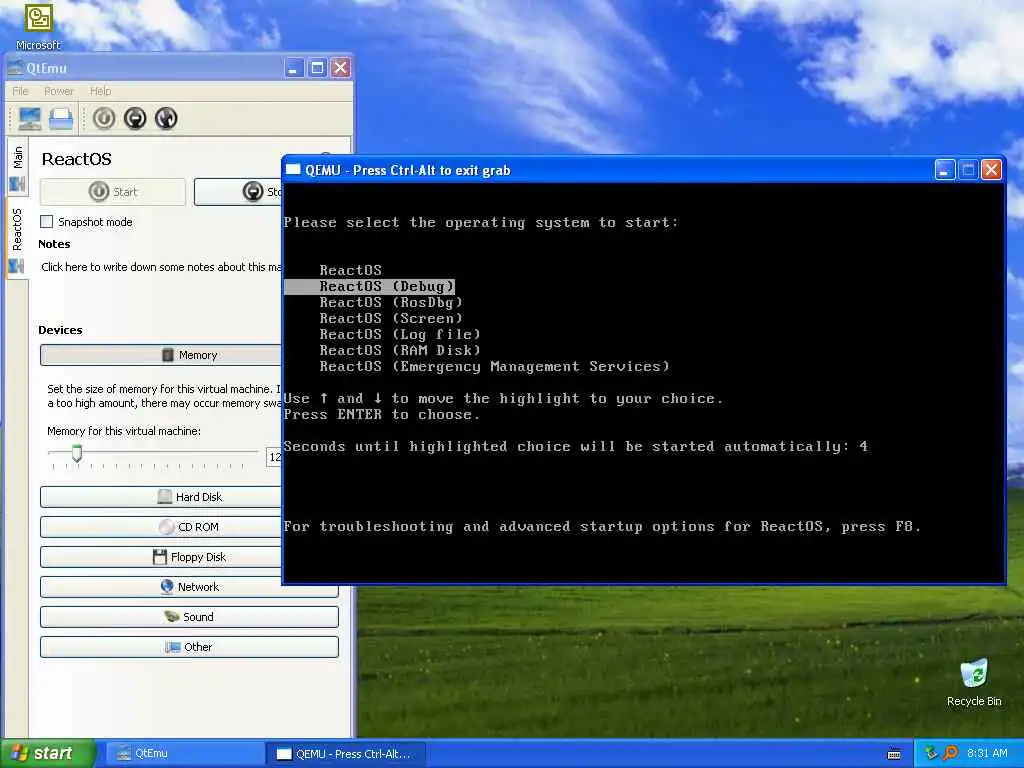1024x768 pixels.
Task: Click the new machine icon in QtEmu toolbar
Action: click(x=30, y=118)
